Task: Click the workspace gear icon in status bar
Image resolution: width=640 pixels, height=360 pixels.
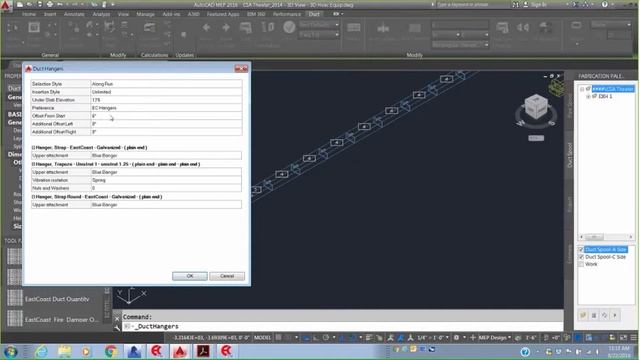Action: click(x=456, y=338)
